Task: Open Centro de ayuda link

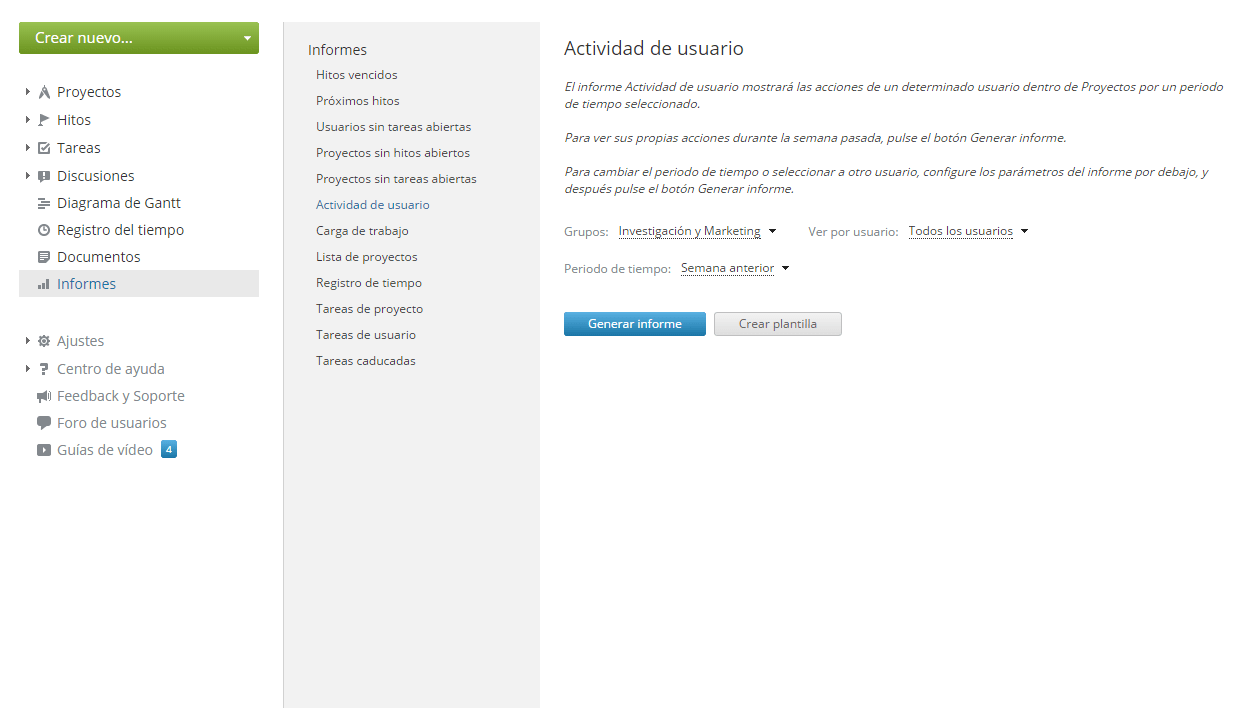Action: pyautogui.click(x=111, y=369)
